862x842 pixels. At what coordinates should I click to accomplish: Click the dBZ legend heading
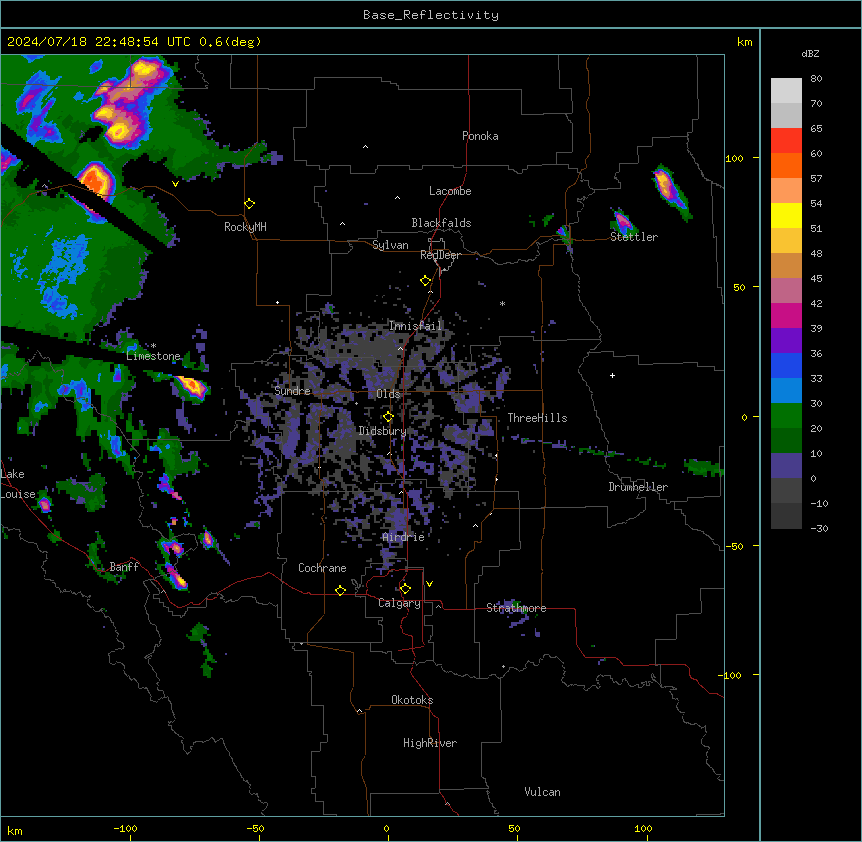coord(810,53)
